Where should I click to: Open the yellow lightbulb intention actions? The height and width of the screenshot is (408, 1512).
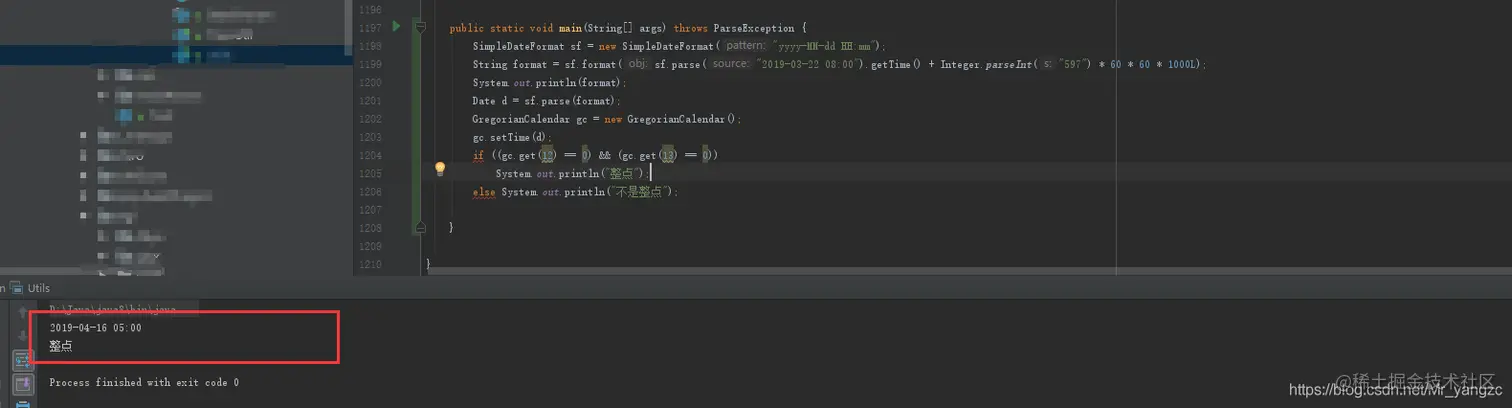click(x=439, y=169)
